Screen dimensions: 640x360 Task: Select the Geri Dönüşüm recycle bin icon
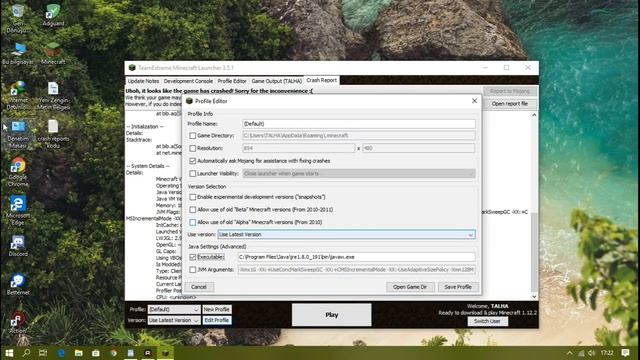tap(18, 18)
